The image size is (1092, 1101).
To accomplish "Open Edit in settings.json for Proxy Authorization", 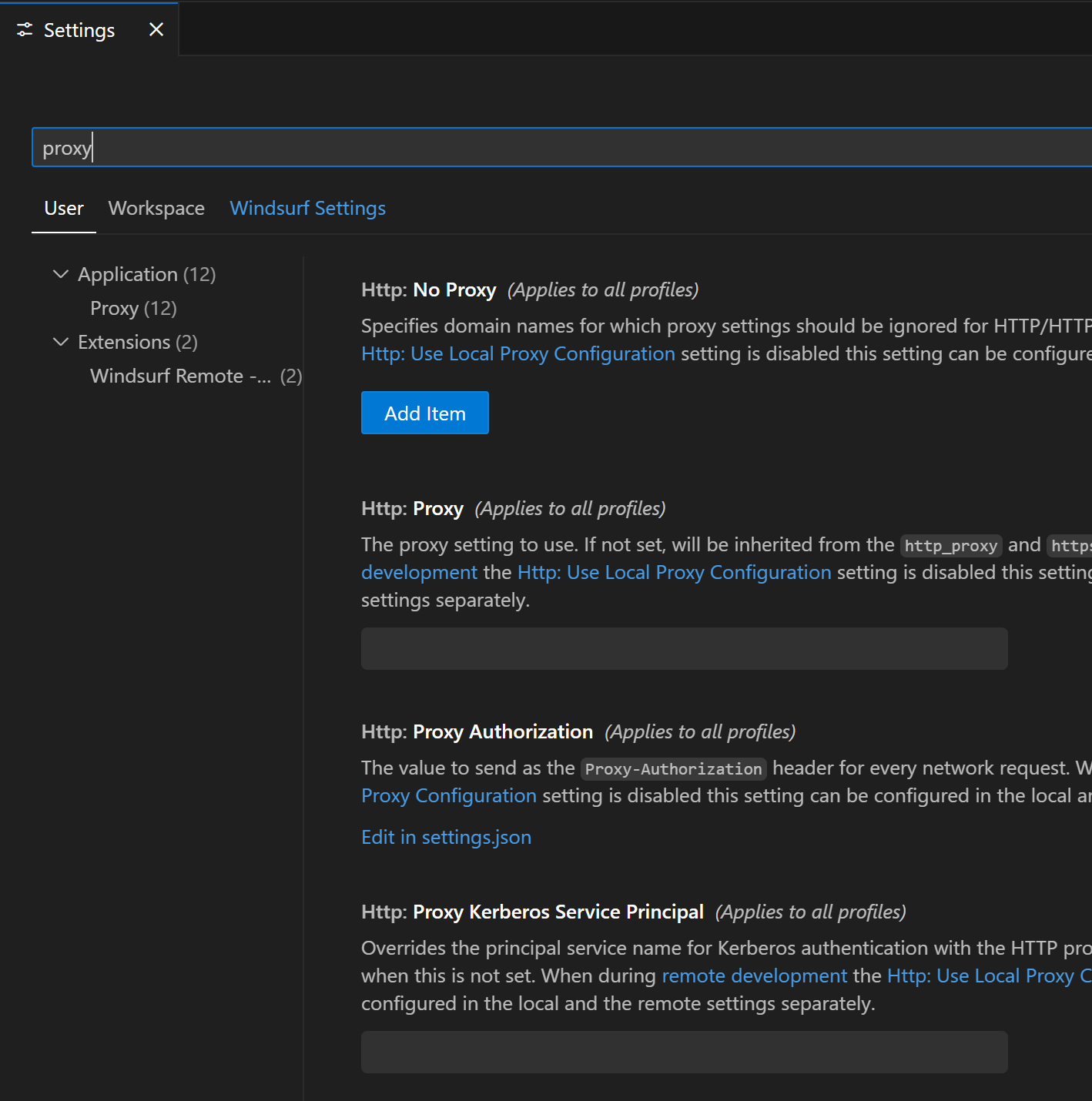I will pos(446,837).
